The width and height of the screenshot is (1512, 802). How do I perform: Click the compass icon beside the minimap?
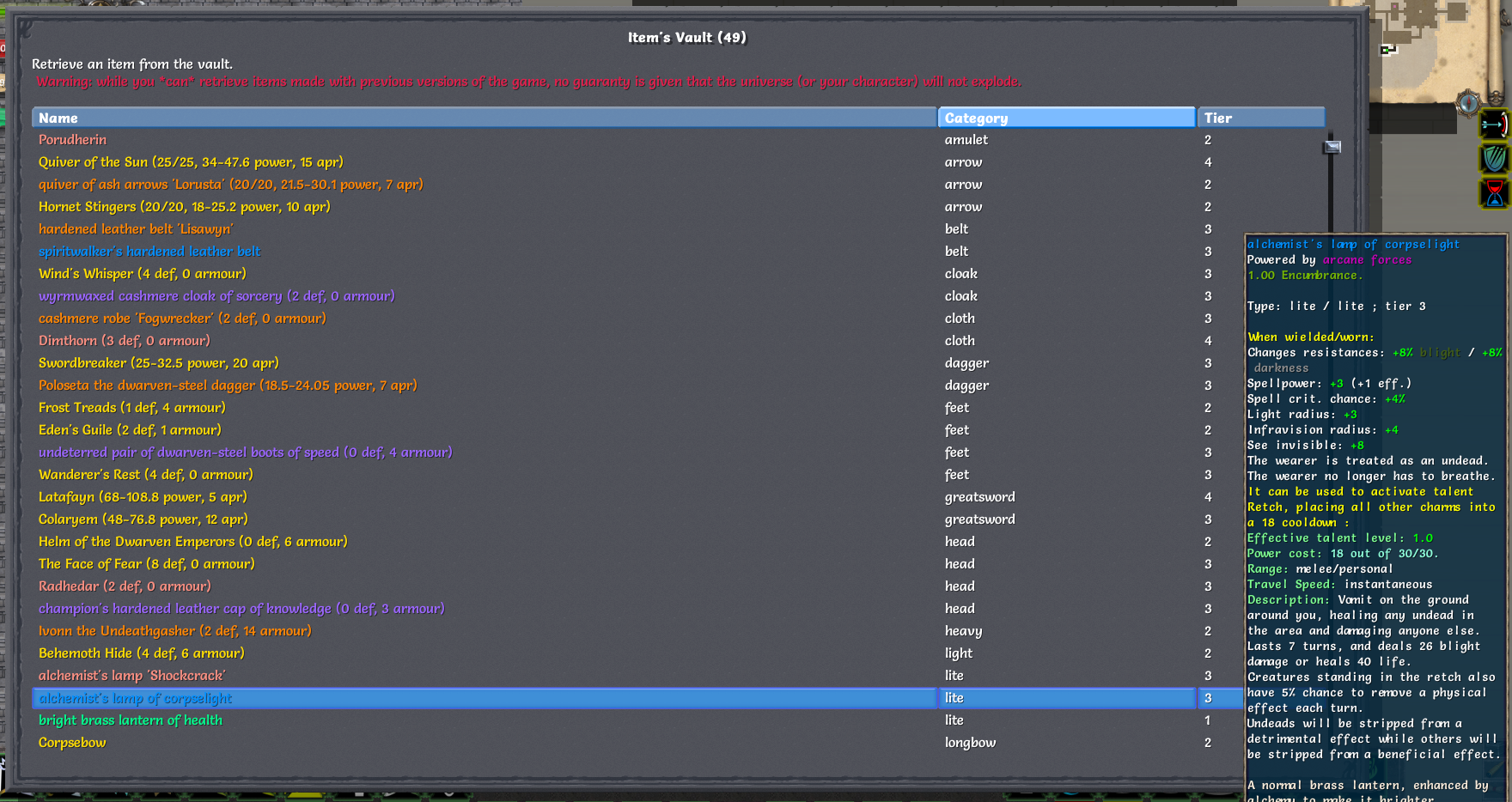[x=1468, y=104]
